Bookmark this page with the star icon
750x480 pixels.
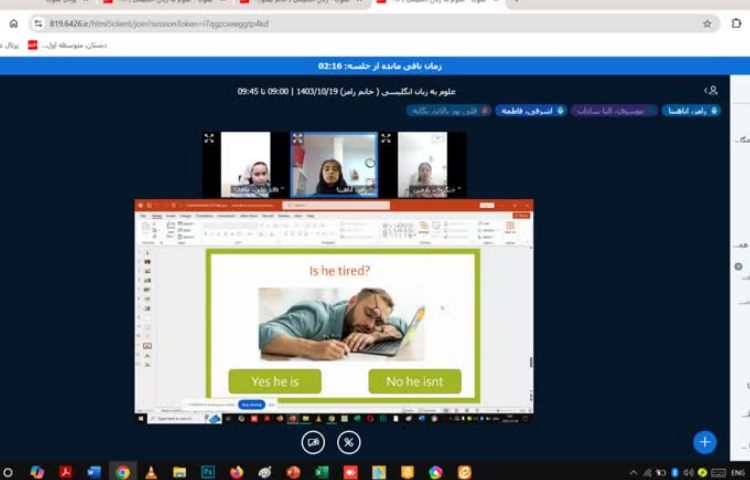pos(707,23)
